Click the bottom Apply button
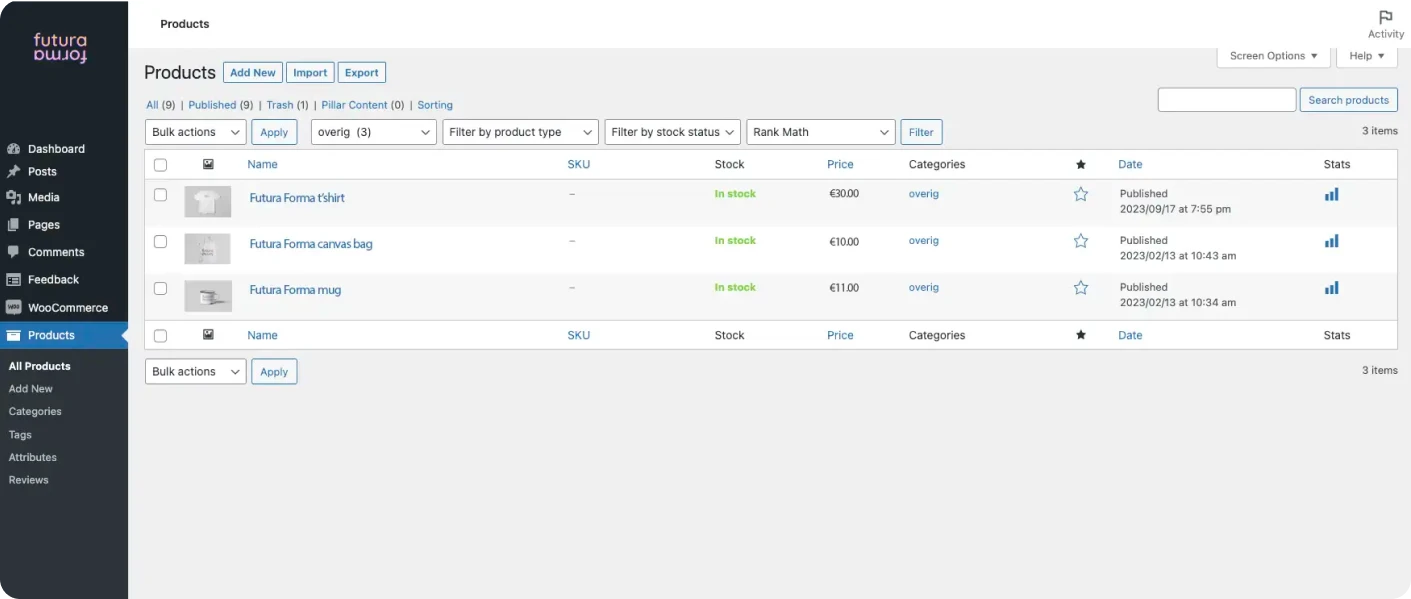Viewport: 1411px width, 599px height. (x=274, y=371)
